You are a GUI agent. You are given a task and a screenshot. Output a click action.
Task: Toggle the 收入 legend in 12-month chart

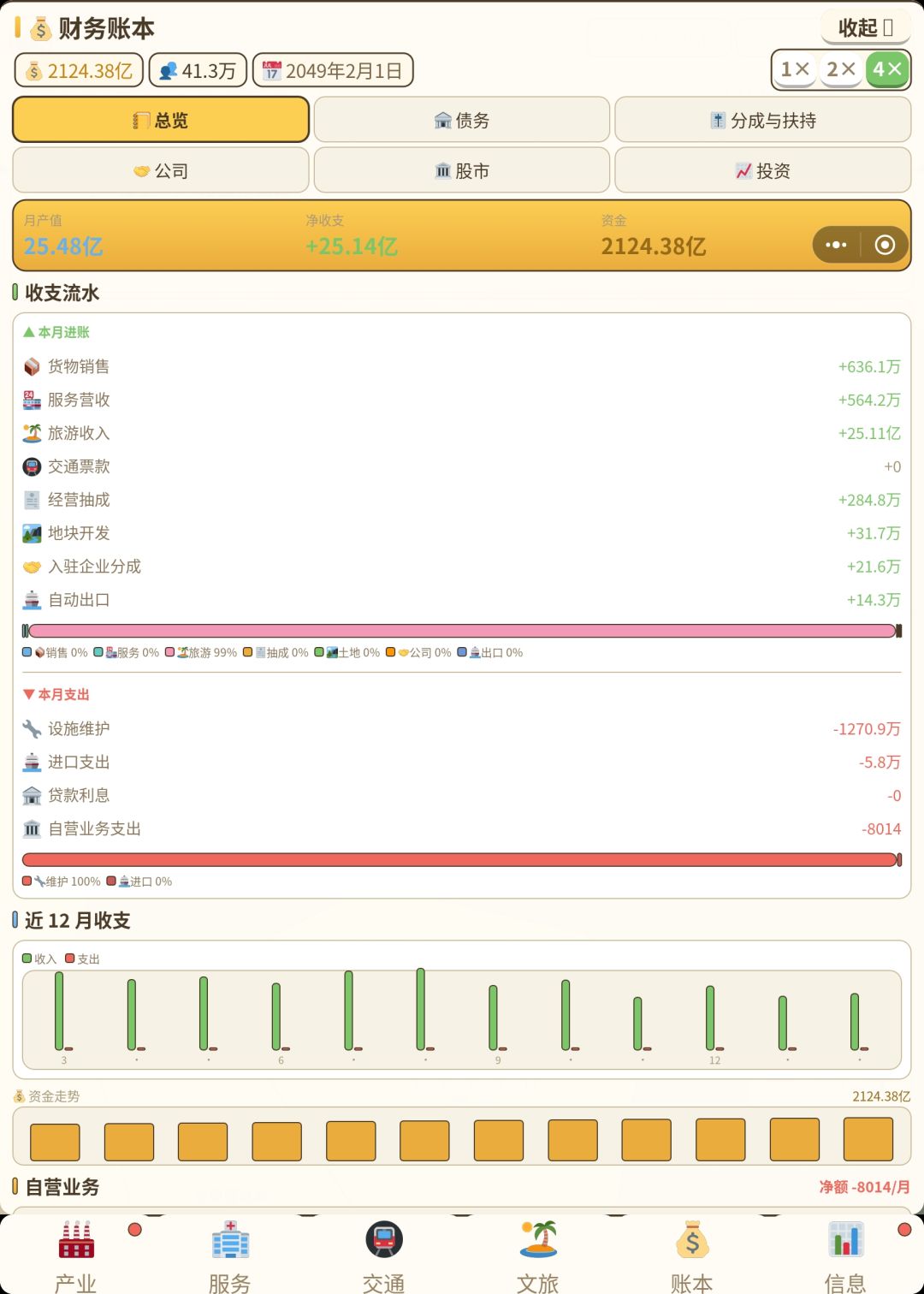click(x=39, y=959)
